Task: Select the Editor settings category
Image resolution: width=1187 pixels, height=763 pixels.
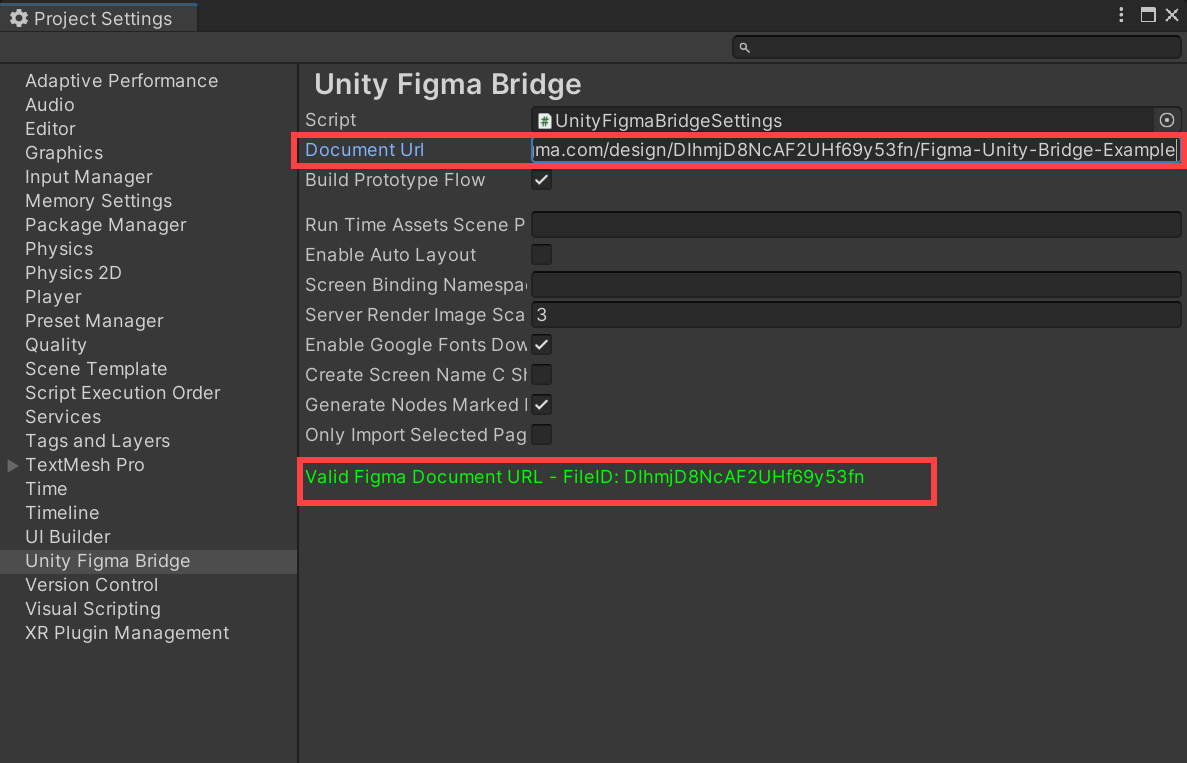Action: coord(50,129)
